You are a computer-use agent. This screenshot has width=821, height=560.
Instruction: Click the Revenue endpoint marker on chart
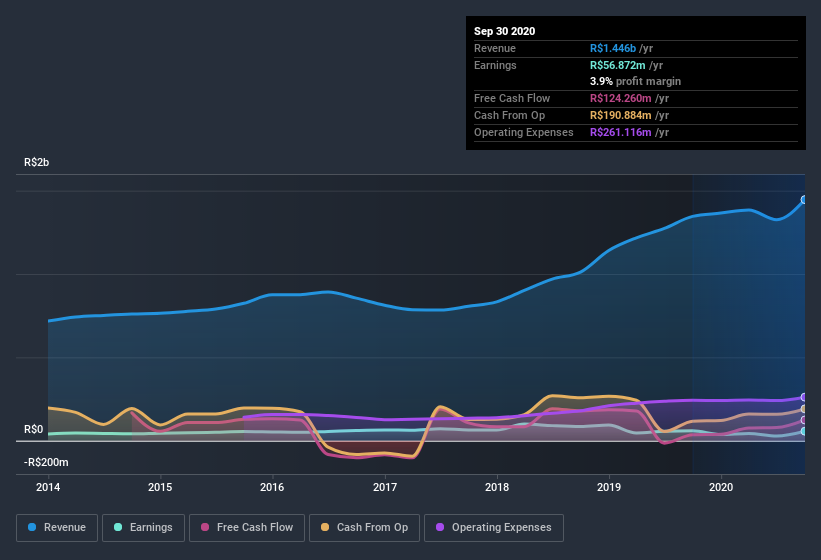[x=804, y=199]
